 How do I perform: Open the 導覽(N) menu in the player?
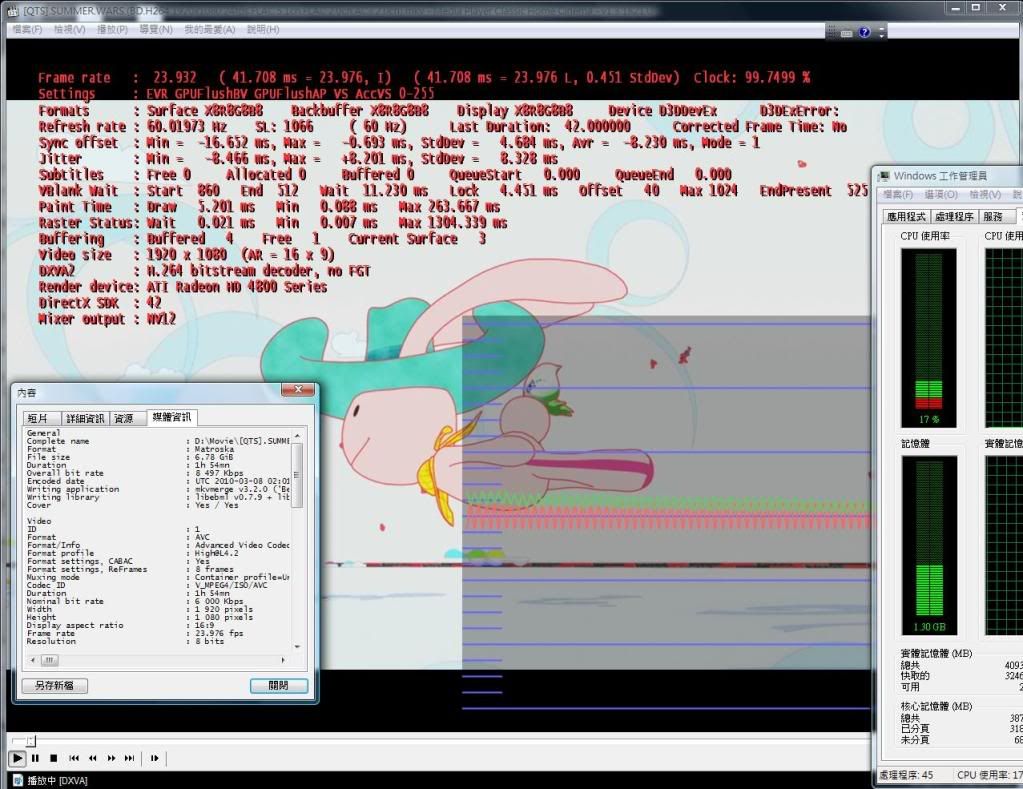(x=156, y=29)
